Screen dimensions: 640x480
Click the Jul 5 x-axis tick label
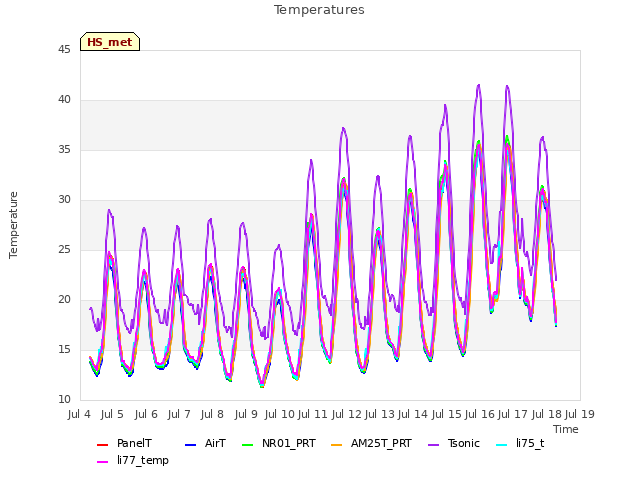click(x=112, y=414)
